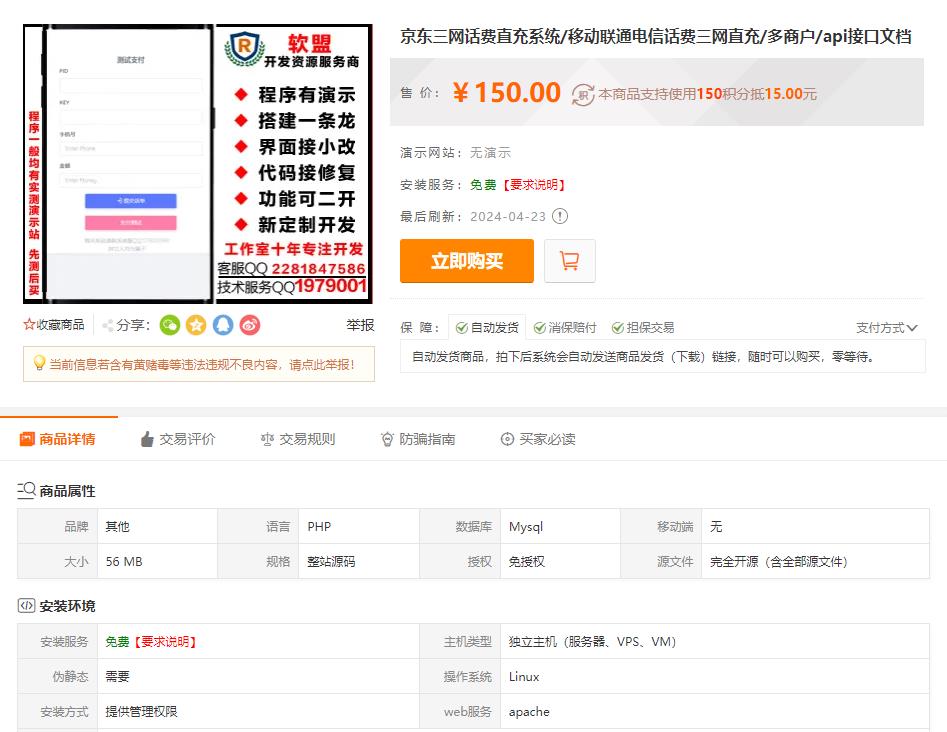Switch to the 交易评价 tab
This screenshot has height=732, width=947.
[178, 439]
